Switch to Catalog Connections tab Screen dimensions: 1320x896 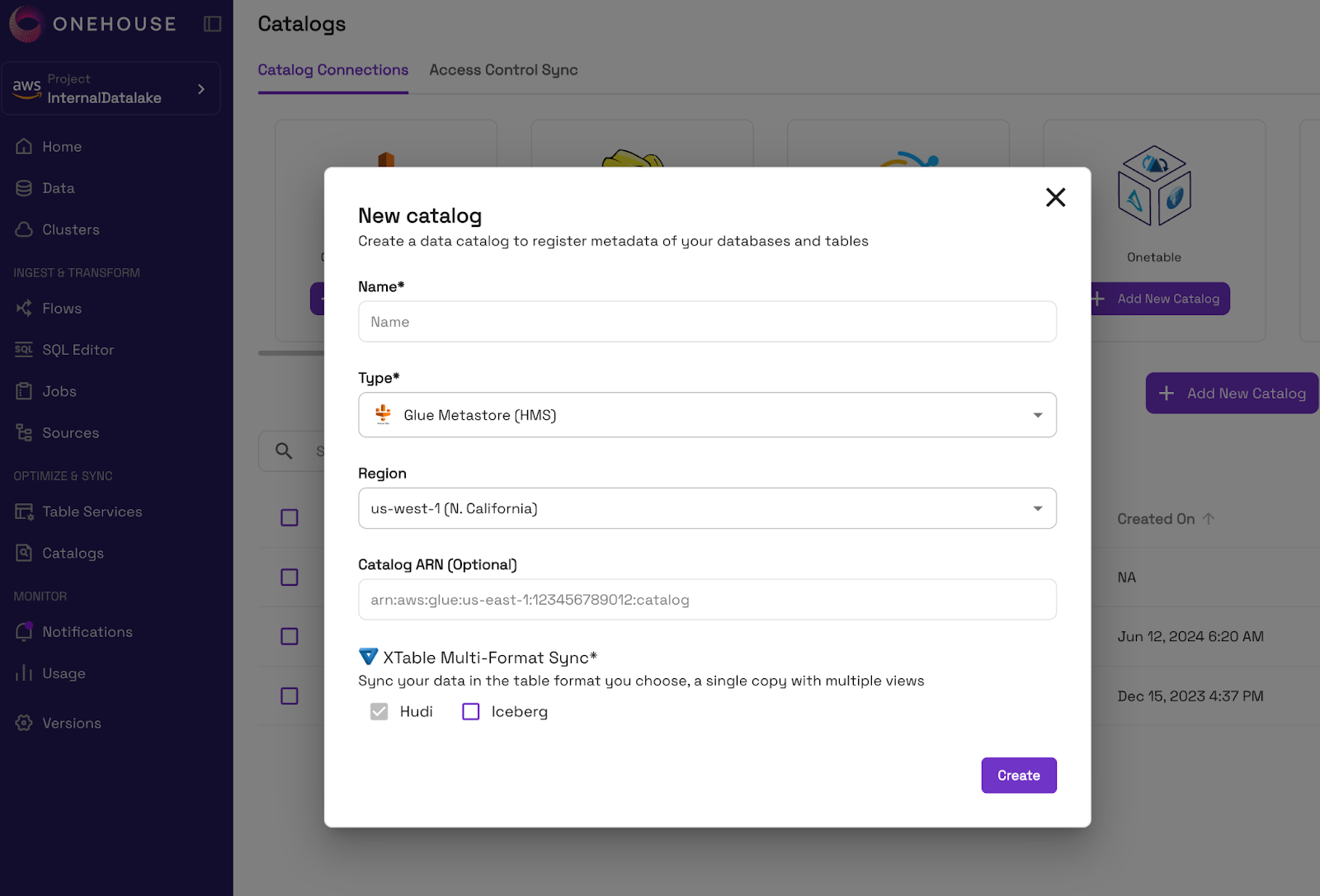[332, 70]
